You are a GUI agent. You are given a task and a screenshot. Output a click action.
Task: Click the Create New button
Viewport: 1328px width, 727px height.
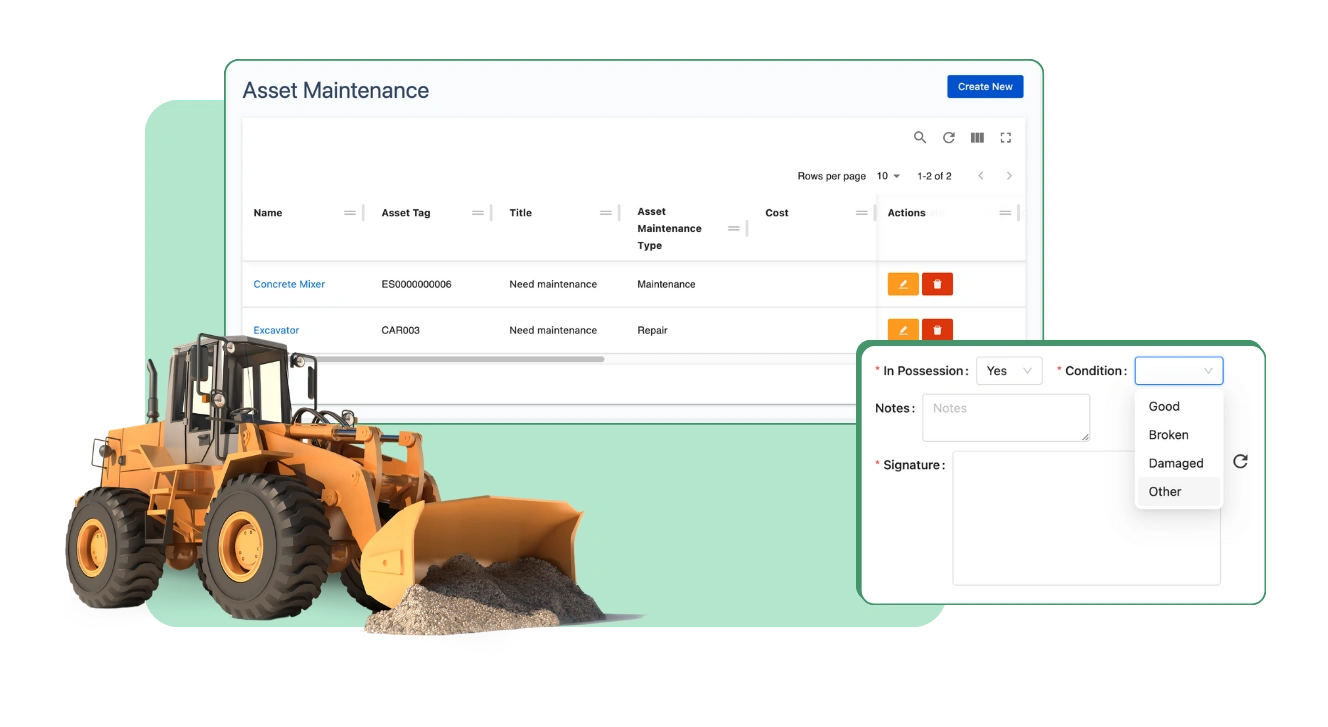pos(984,87)
